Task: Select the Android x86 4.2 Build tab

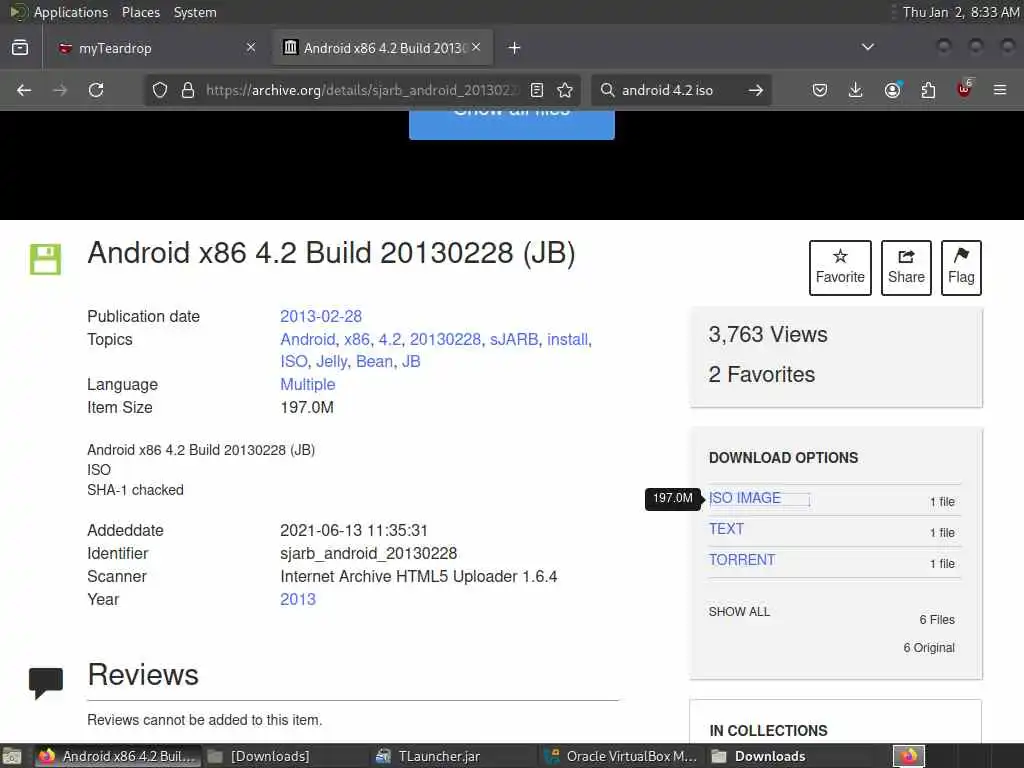Action: tap(383, 48)
